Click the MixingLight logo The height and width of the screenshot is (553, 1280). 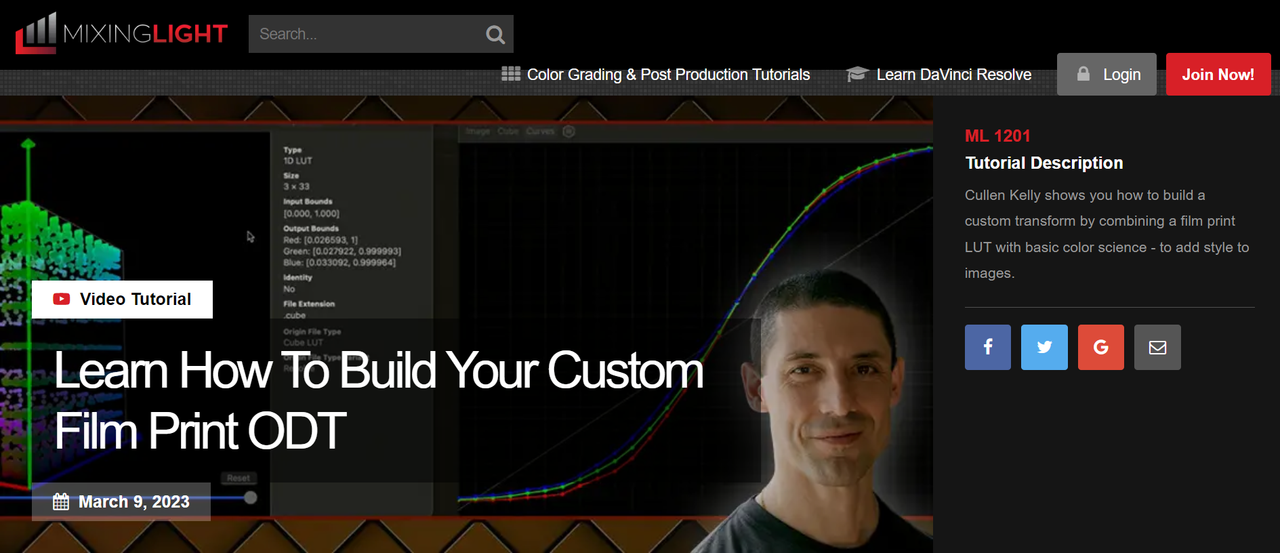(121, 33)
